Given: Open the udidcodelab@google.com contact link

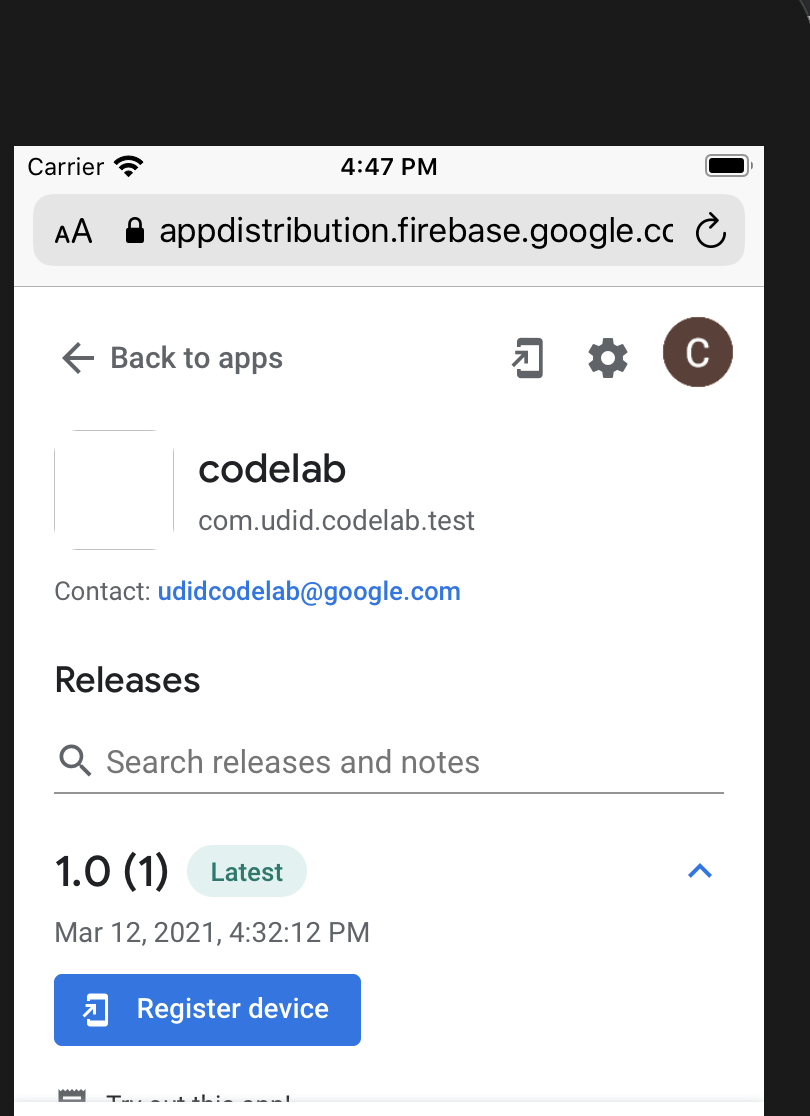Looking at the screenshot, I should point(309,591).
